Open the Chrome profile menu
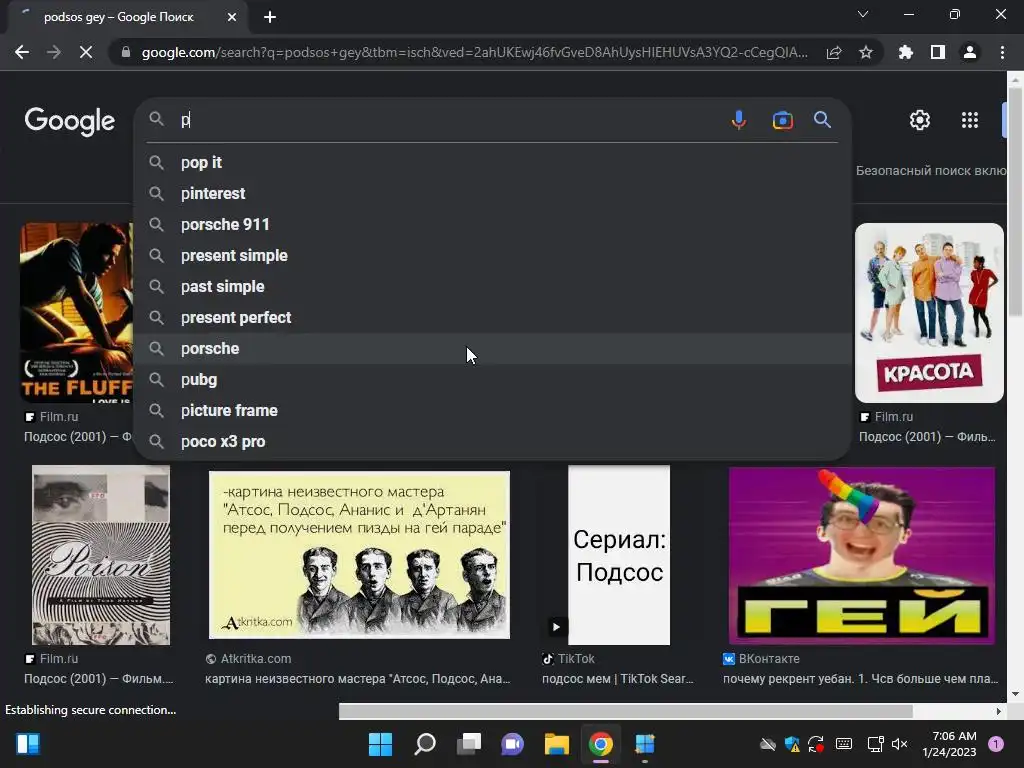The width and height of the screenshot is (1024, 768). 970,52
